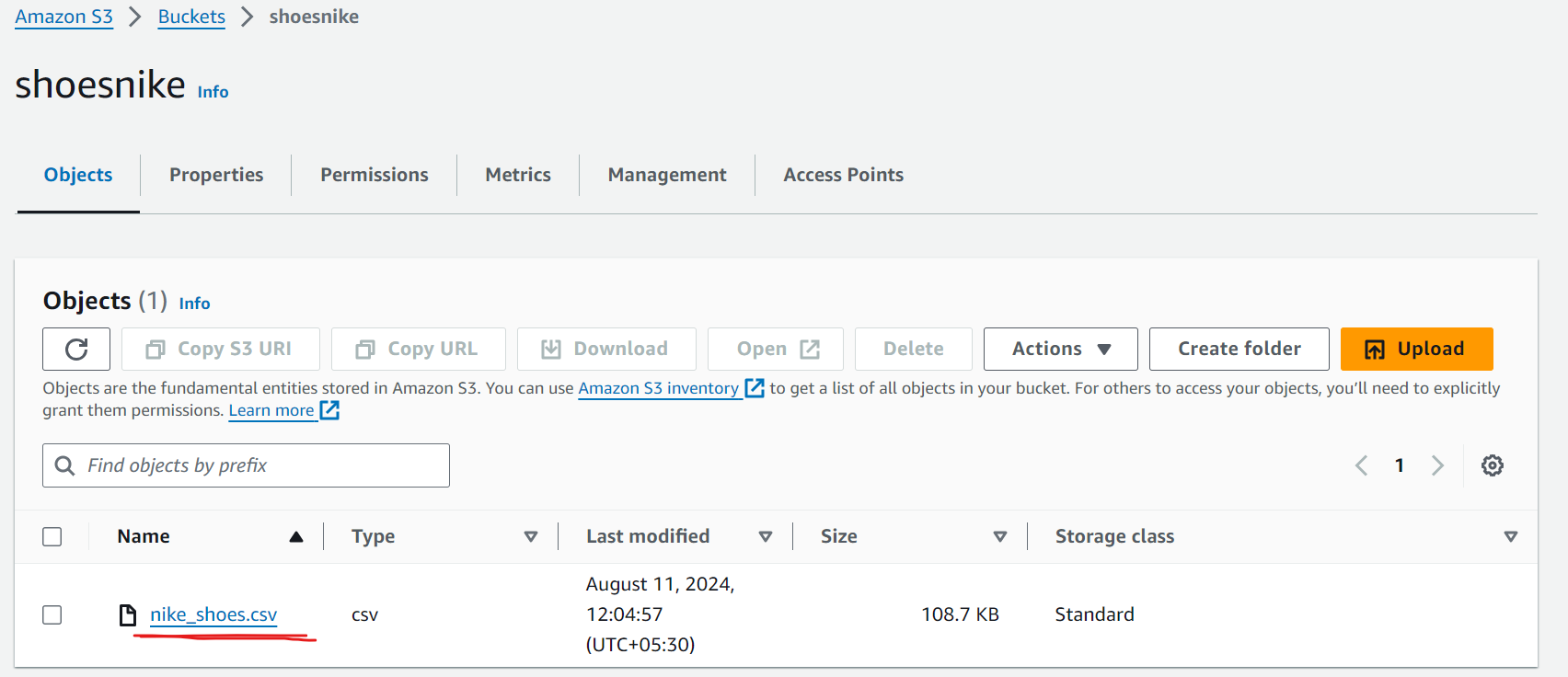Click the Download button

606,349
